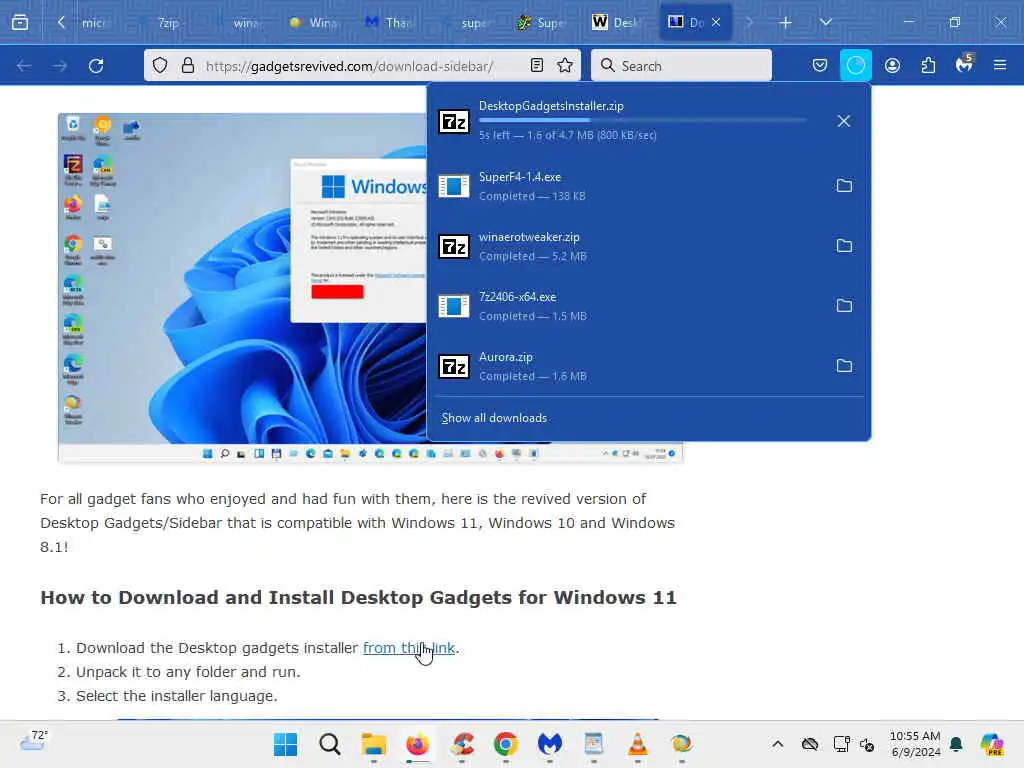Viewport: 1024px width, 768px height.
Task: Open File Explorer from taskbar
Action: 374,744
